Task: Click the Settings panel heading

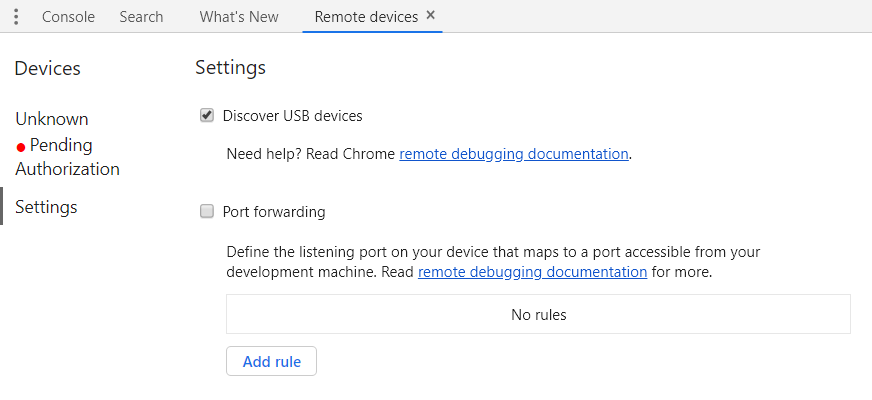Action: (x=230, y=68)
